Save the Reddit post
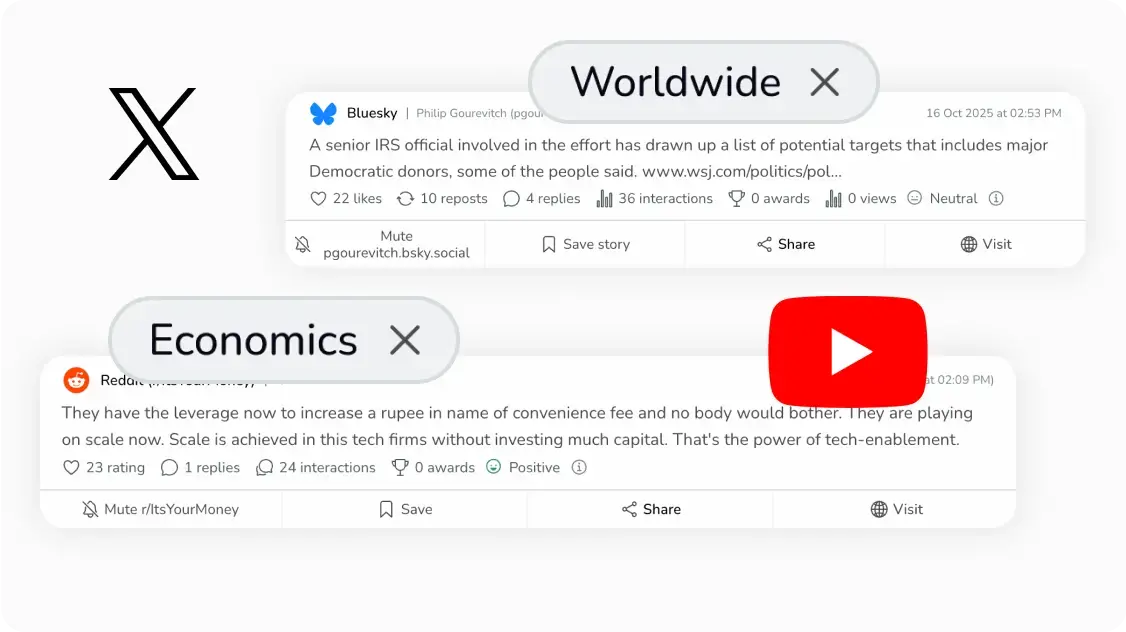Viewport: 1126px width, 632px height. [x=405, y=509]
